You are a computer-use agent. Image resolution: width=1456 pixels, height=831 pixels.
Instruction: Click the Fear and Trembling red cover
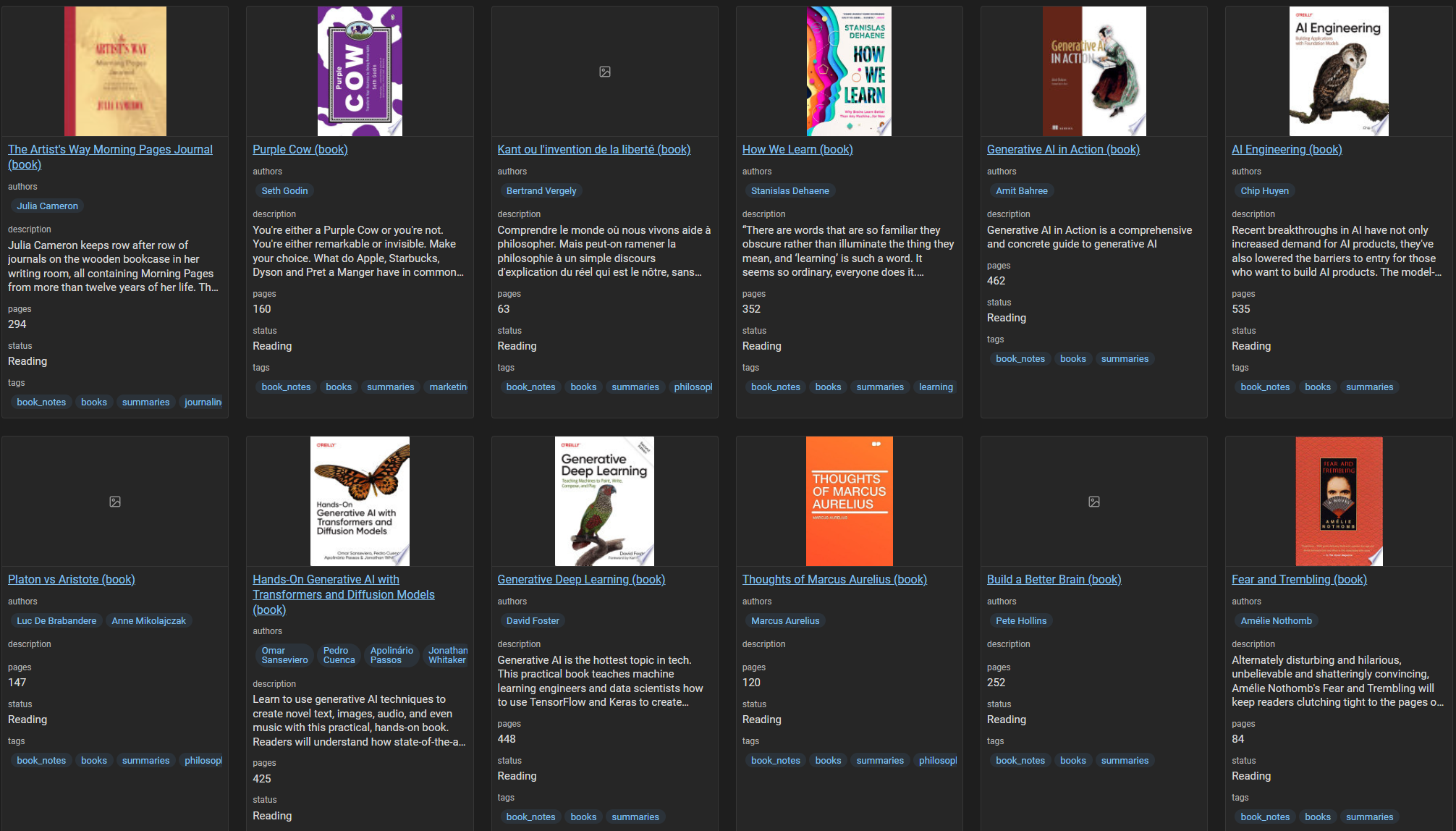(1339, 501)
